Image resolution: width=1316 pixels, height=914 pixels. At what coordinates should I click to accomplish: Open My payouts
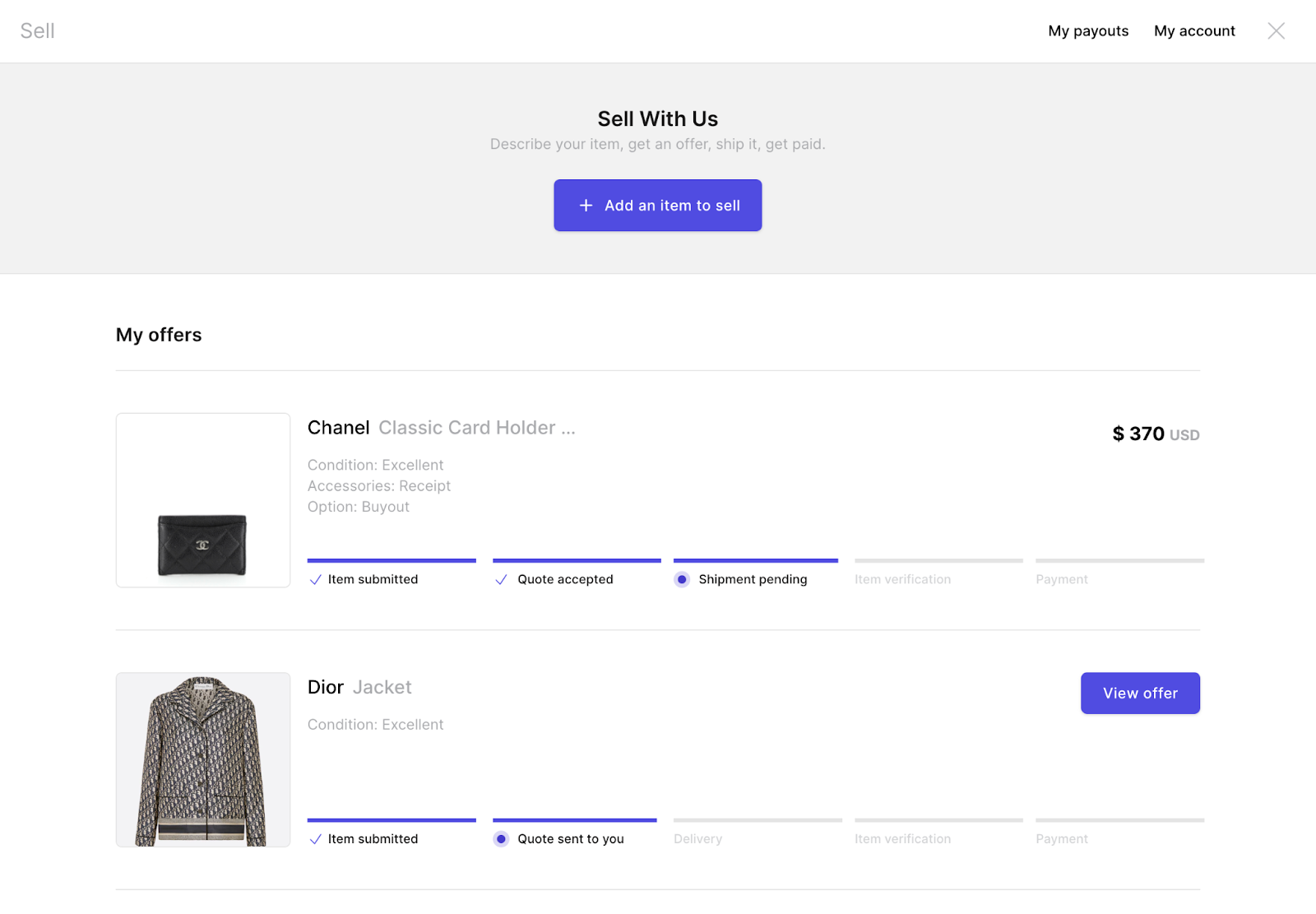(1088, 31)
